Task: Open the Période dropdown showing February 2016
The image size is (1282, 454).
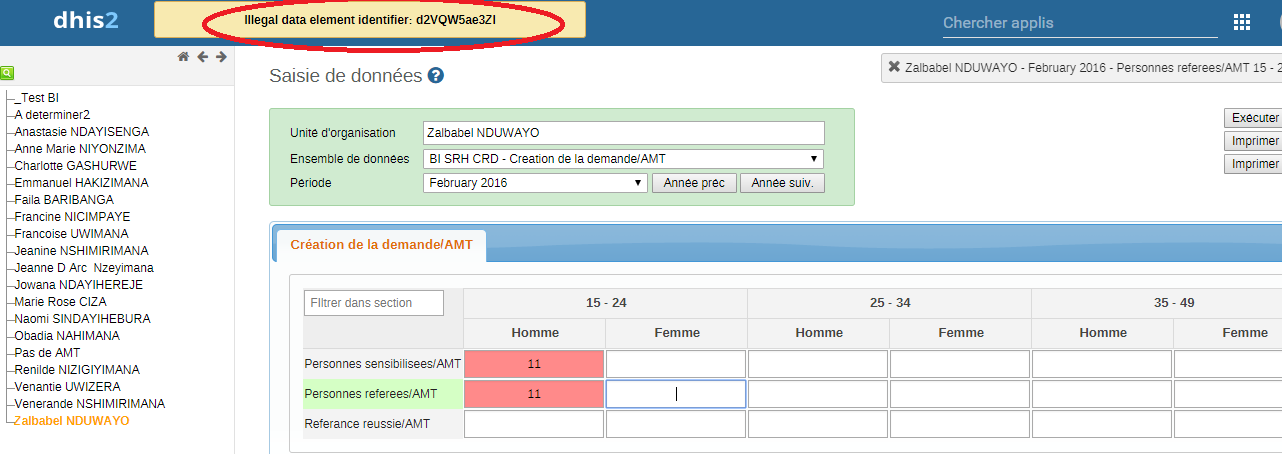Action: [536, 183]
